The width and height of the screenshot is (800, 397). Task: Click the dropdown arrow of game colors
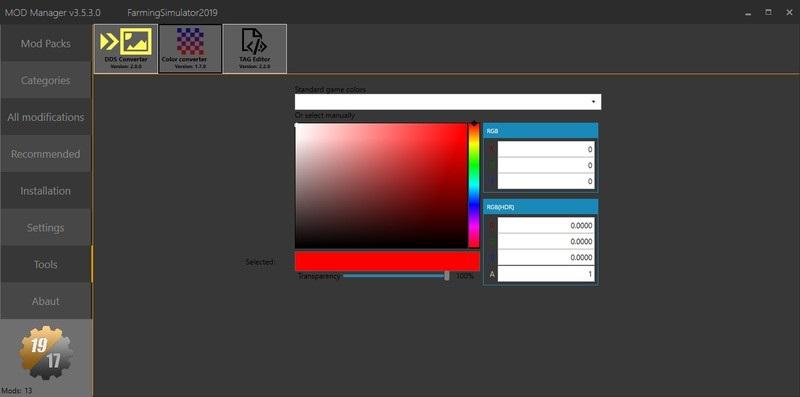click(x=593, y=102)
